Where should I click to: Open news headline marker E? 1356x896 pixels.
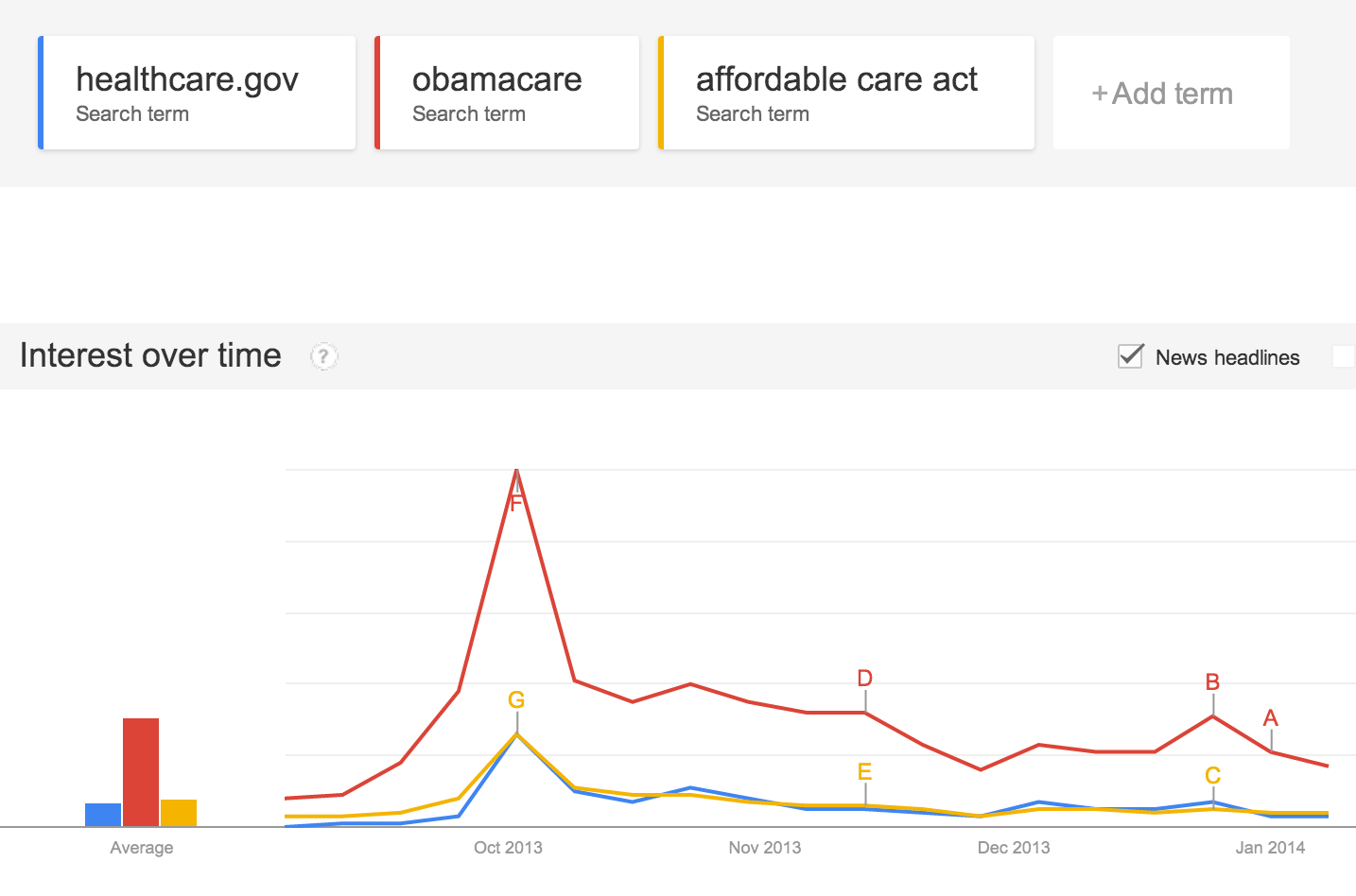pyautogui.click(x=864, y=772)
